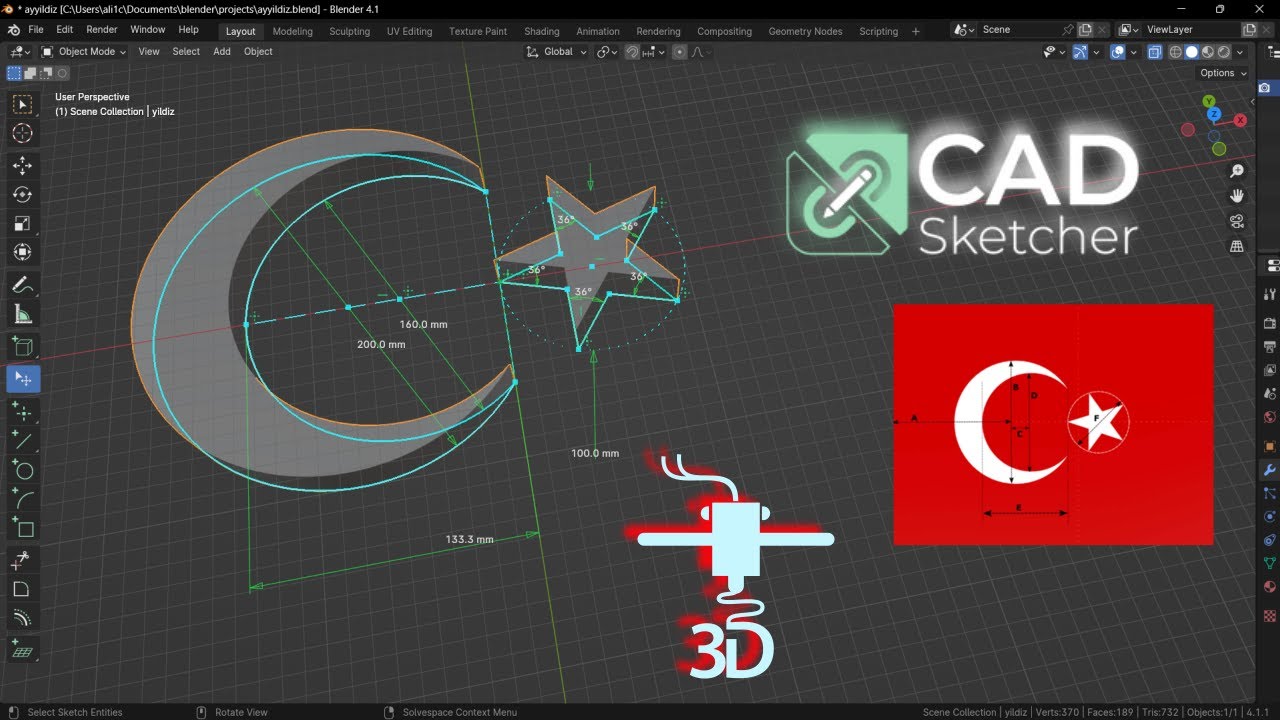1280x720 pixels.
Task: Switch perspective/orthographic grid gizmo
Action: [x=1237, y=246]
